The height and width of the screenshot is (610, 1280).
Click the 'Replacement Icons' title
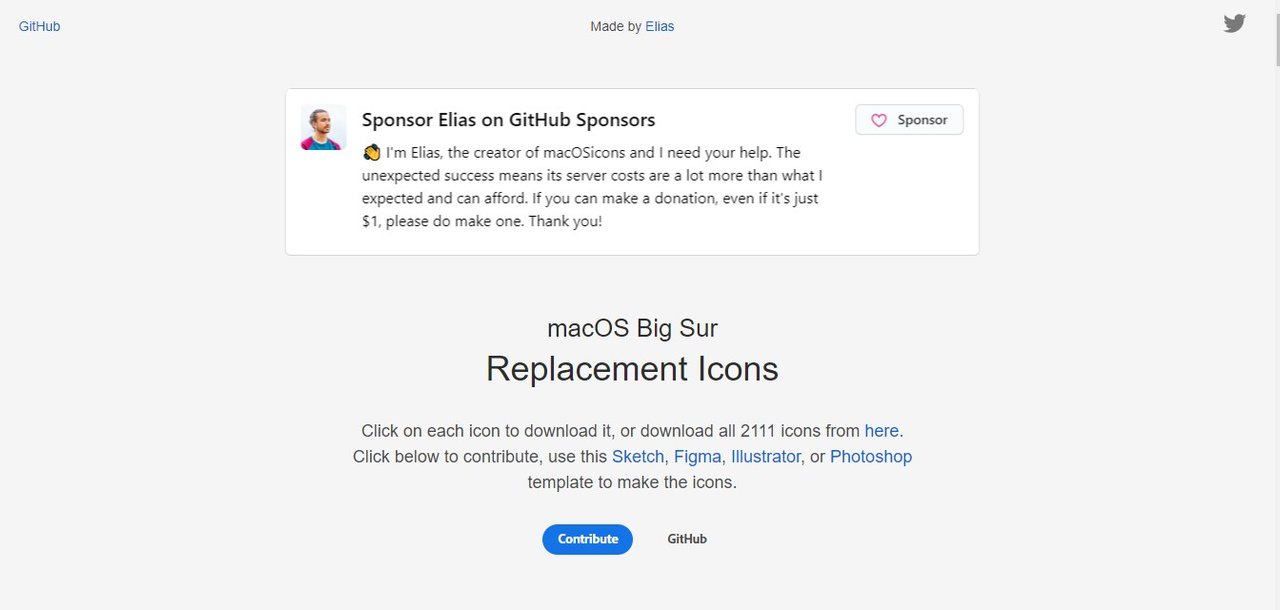[x=632, y=369]
